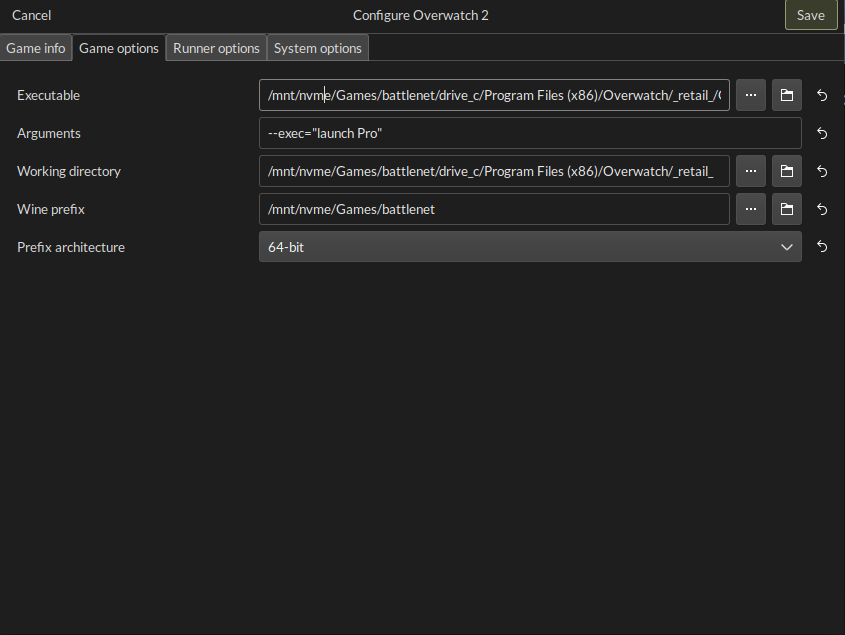Select the Game options tab
Screen dimensions: 845x635
tap(119, 48)
